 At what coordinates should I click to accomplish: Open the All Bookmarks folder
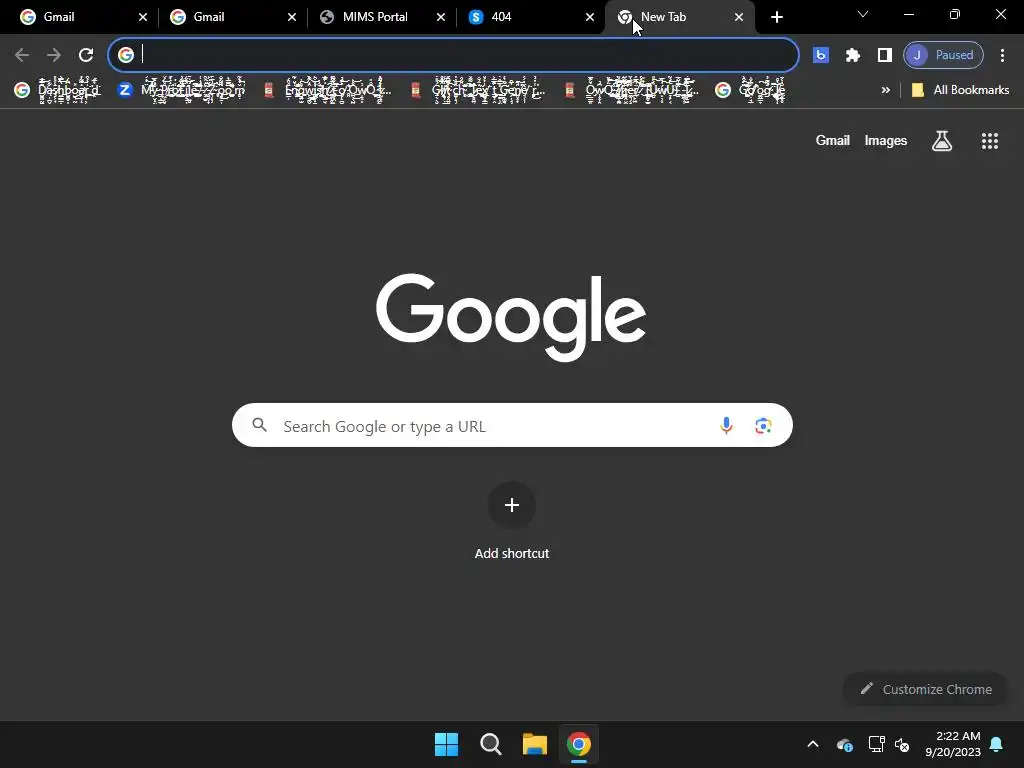pyautogui.click(x=960, y=90)
